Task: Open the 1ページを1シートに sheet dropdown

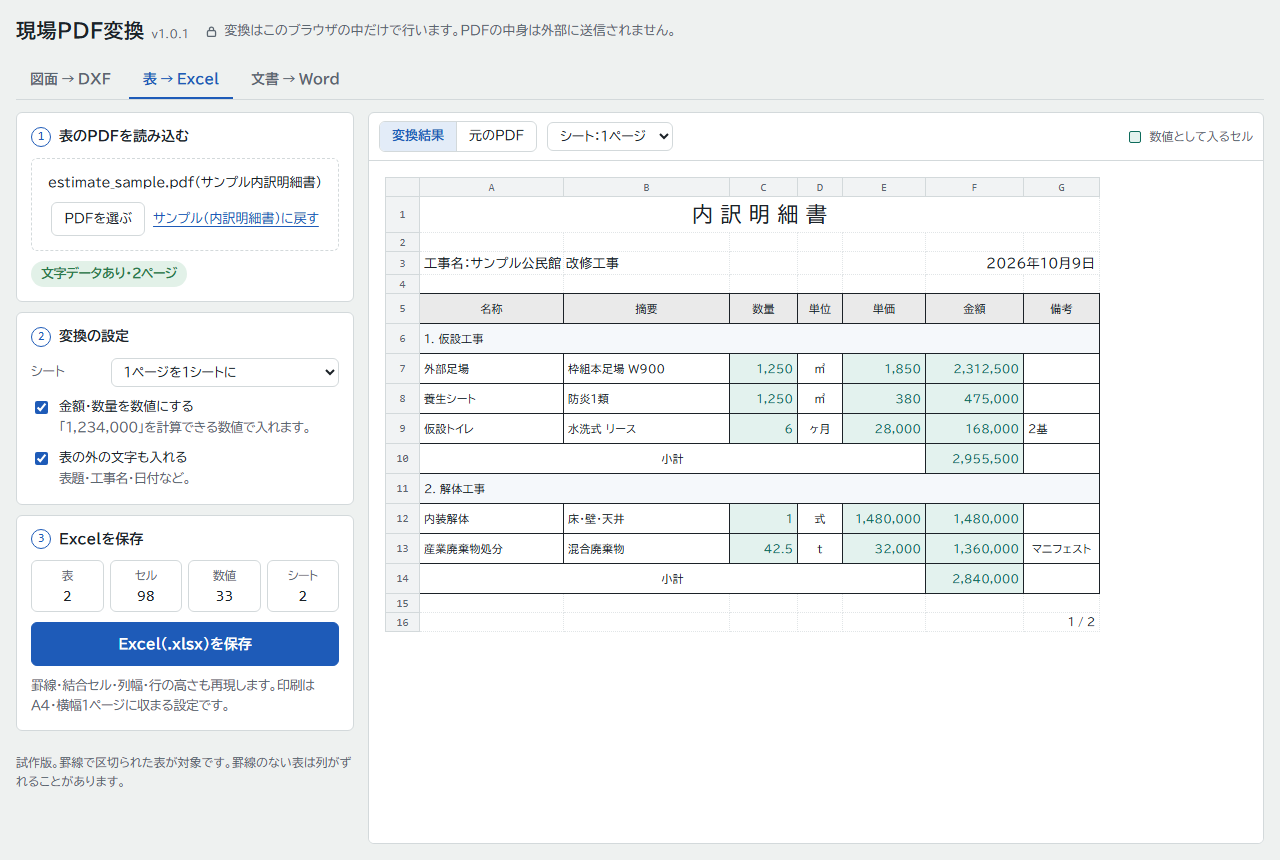Action: coord(225,372)
